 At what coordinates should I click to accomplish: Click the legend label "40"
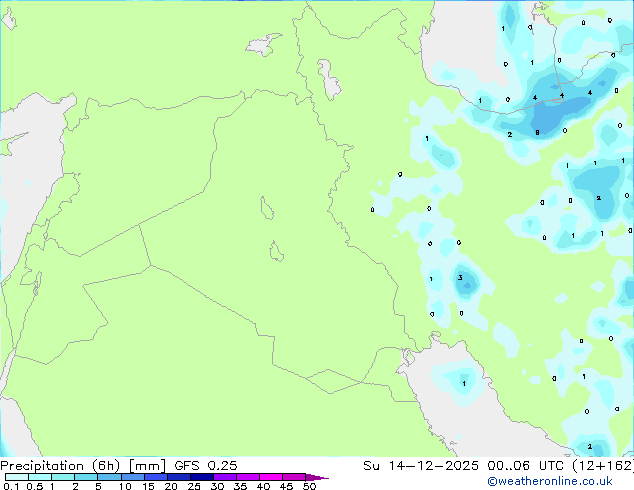[x=263, y=486]
